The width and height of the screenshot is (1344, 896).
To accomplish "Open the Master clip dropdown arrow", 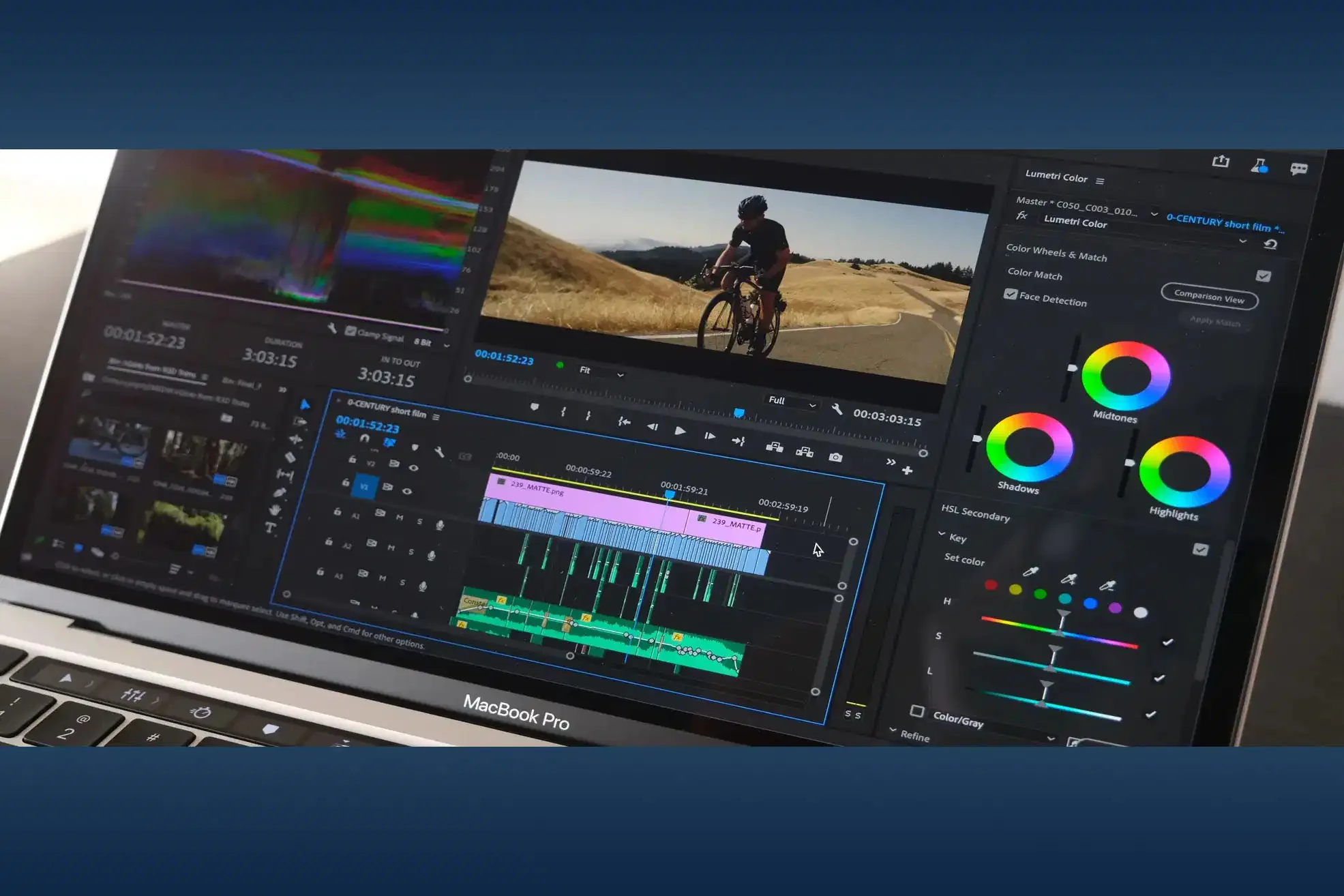I will click(x=1154, y=213).
